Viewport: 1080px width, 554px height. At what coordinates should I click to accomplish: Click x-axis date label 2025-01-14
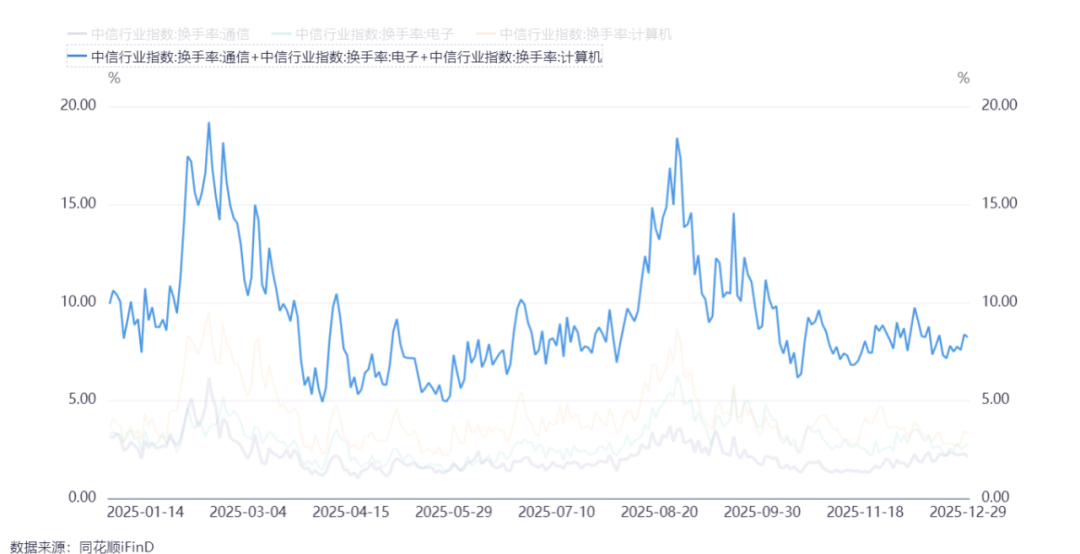point(144,512)
